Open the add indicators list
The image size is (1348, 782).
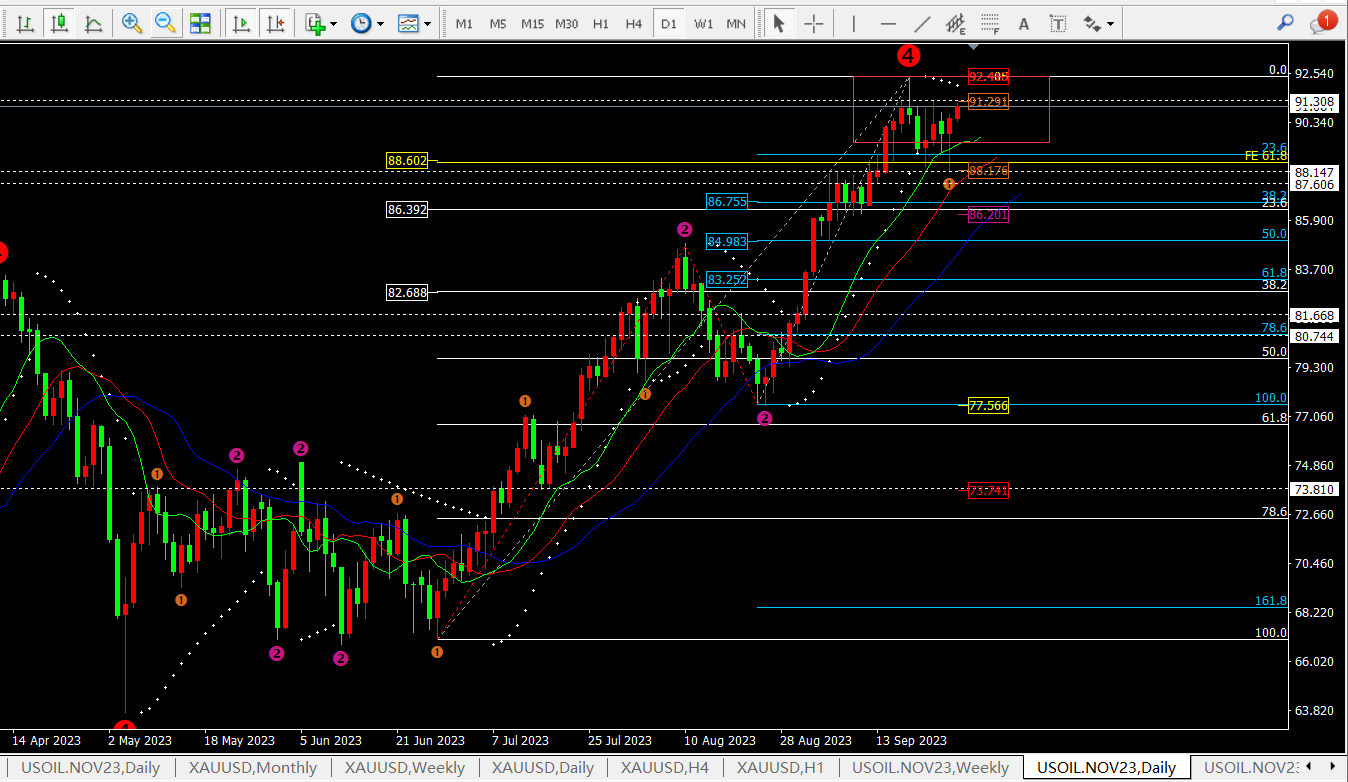click(x=316, y=23)
